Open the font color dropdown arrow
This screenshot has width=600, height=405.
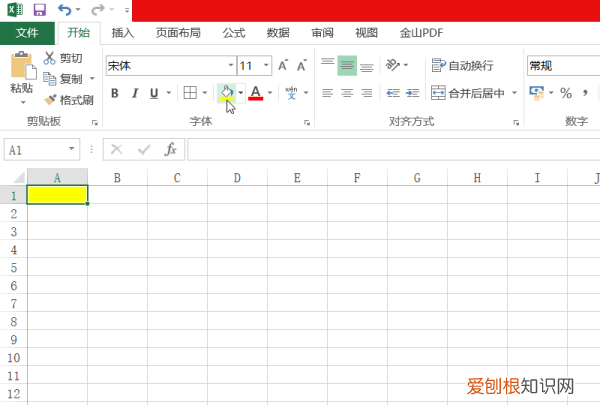(x=270, y=93)
